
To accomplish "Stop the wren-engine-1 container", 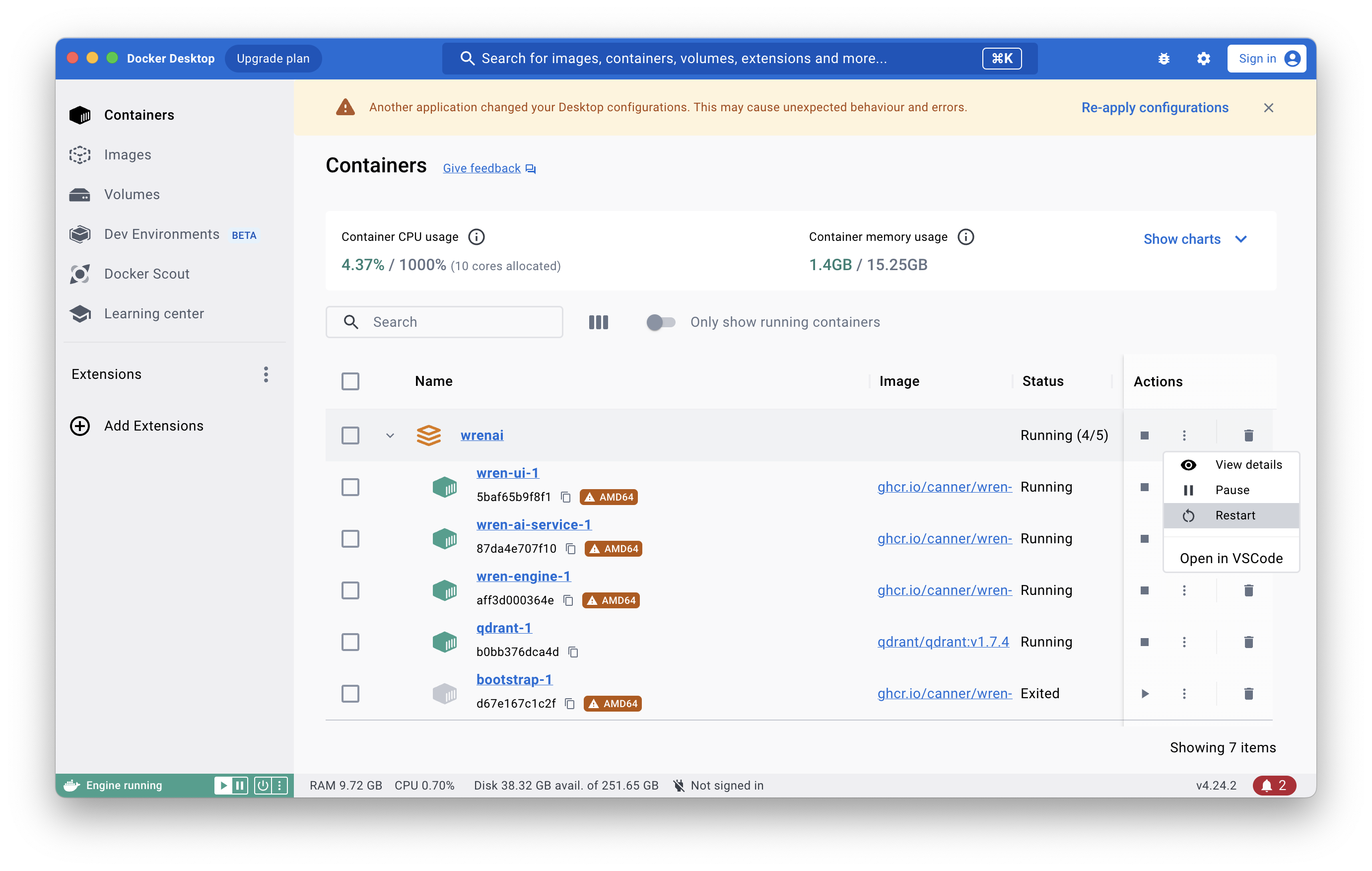I will [1145, 590].
